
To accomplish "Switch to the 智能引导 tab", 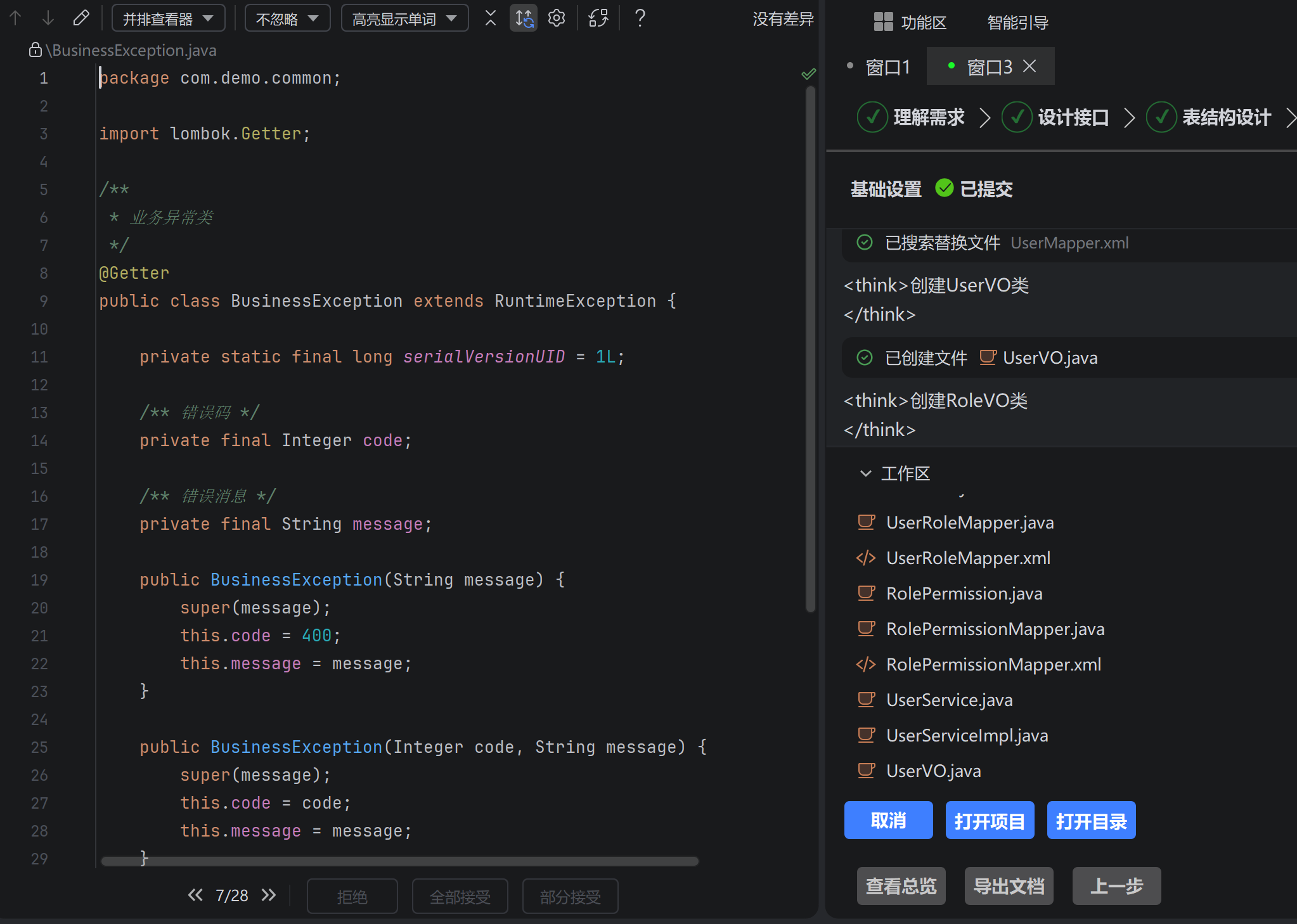I will coord(1018,22).
